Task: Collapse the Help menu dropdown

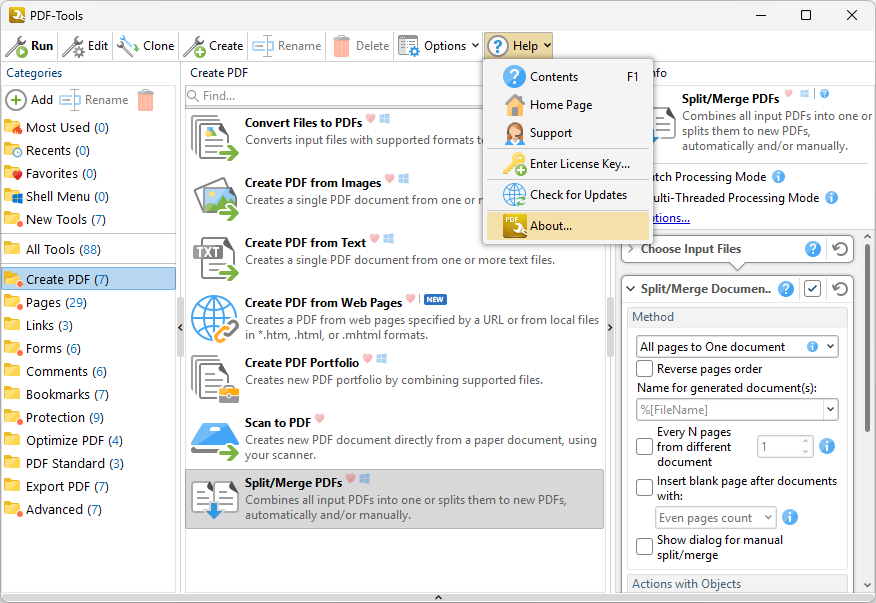Action: point(519,46)
